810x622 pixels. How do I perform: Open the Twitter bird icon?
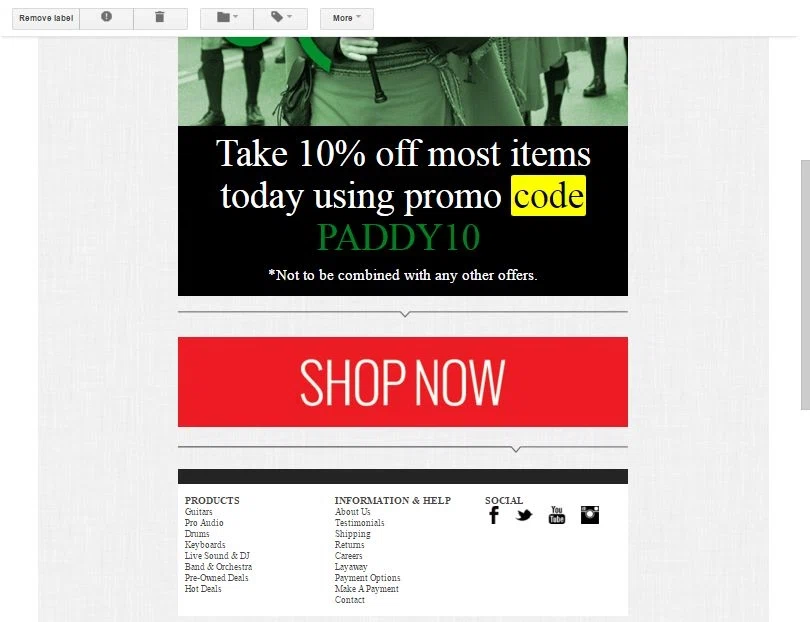(524, 515)
